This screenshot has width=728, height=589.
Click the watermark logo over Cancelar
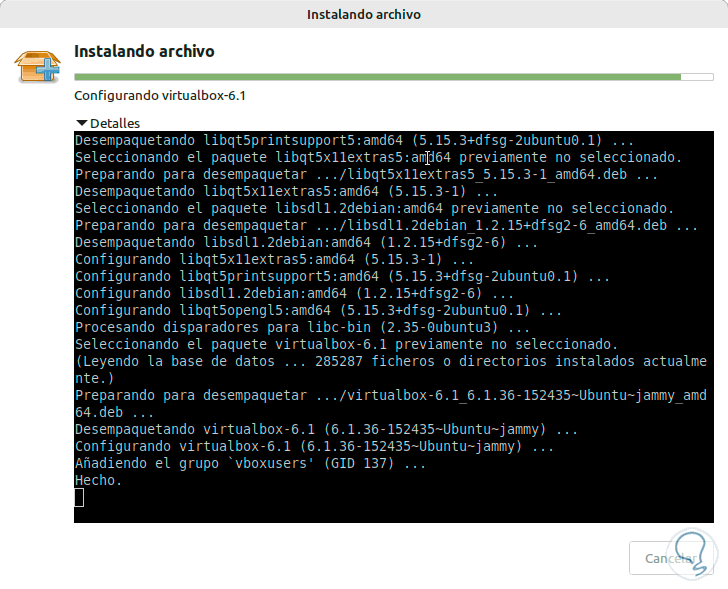pyautogui.click(x=691, y=553)
